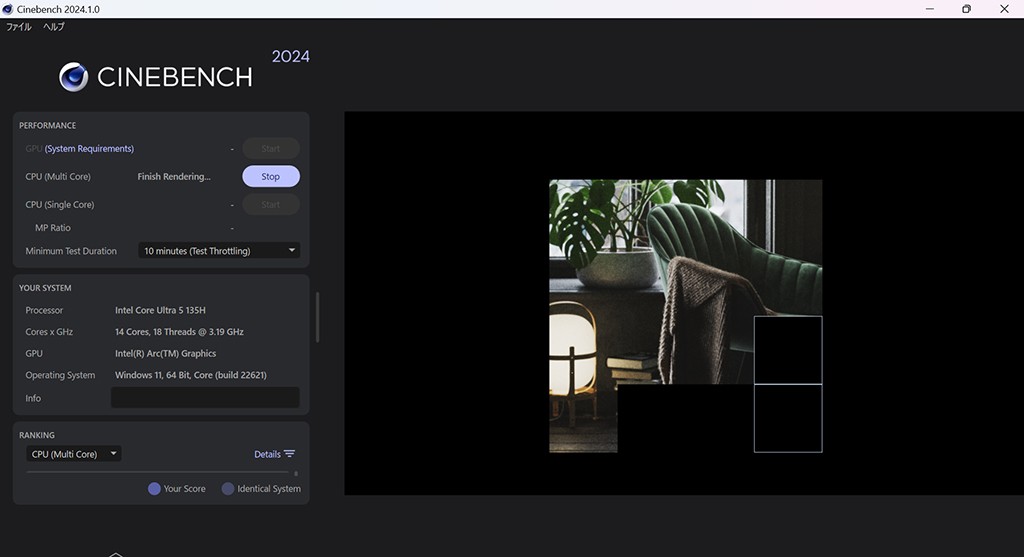Screen dimensions: 1024x557
Task: Open the ヘルプ menu
Action: point(53,27)
